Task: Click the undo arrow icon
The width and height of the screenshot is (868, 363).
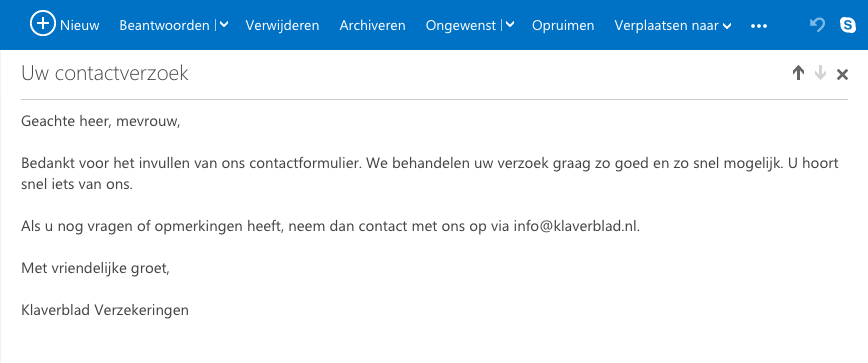Action: click(817, 25)
